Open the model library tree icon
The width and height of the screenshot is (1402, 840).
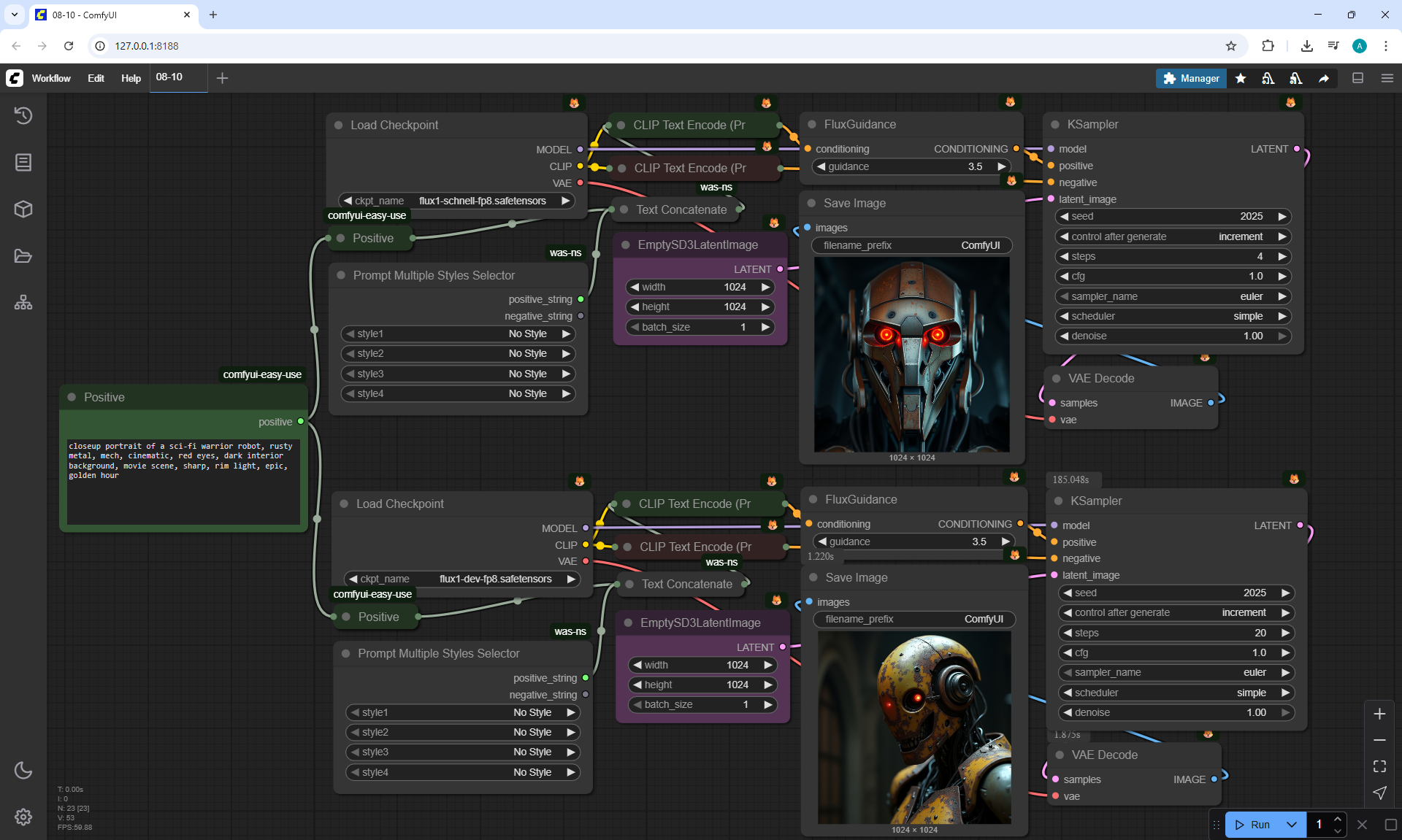point(23,302)
